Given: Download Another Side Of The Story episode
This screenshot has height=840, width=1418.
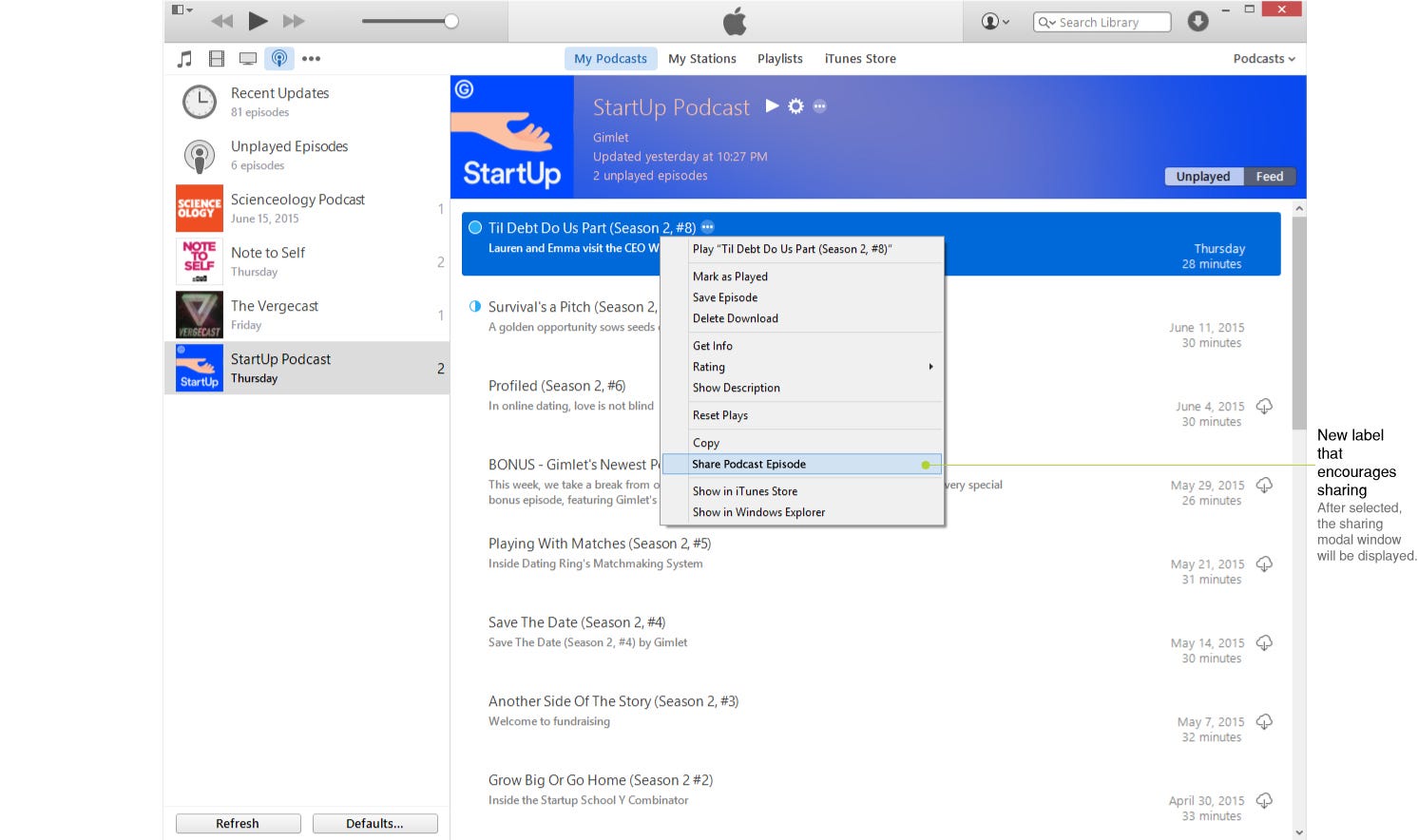Looking at the screenshot, I should click(x=1264, y=722).
